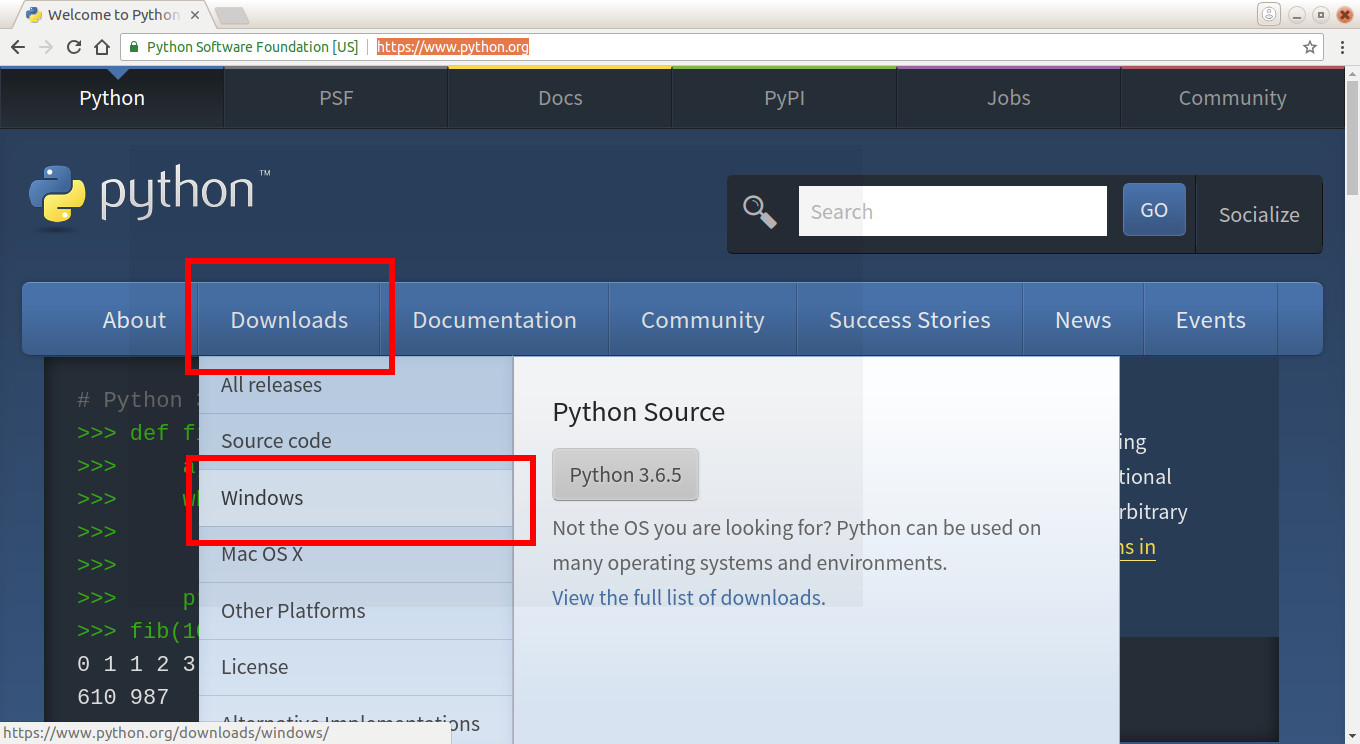Image resolution: width=1360 pixels, height=744 pixels.
Task: Choose Other Platforms in Downloads submenu
Action: point(356,611)
